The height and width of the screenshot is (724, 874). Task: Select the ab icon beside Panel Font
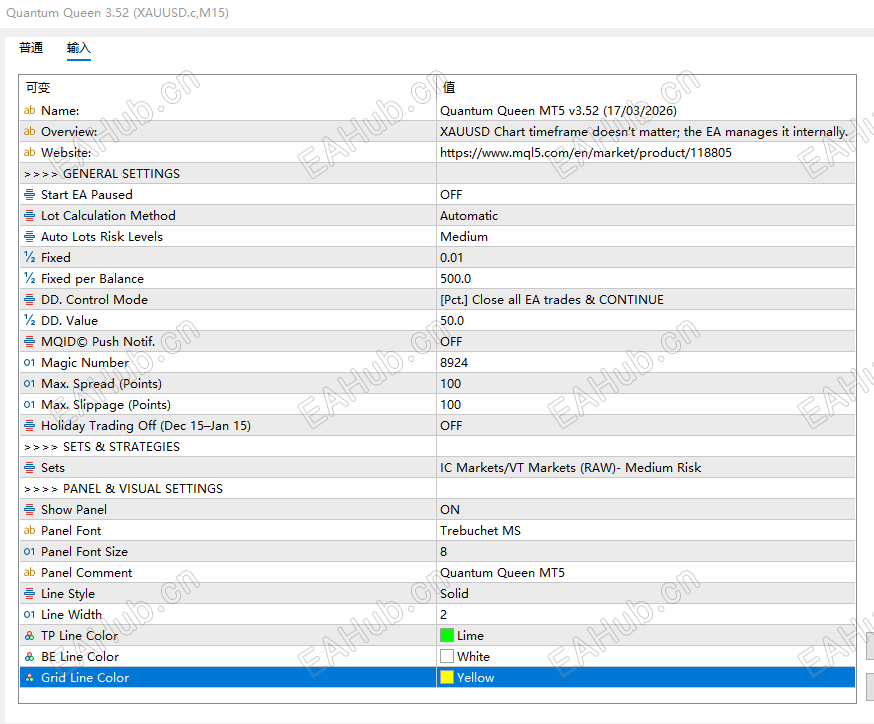[30, 531]
